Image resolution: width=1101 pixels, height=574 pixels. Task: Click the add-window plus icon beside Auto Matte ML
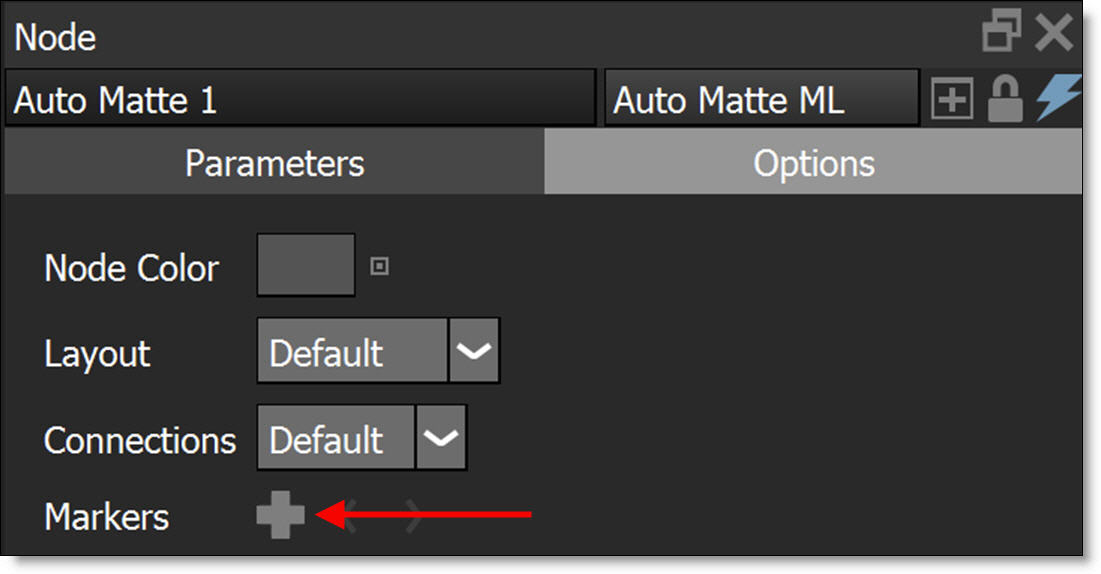[951, 100]
